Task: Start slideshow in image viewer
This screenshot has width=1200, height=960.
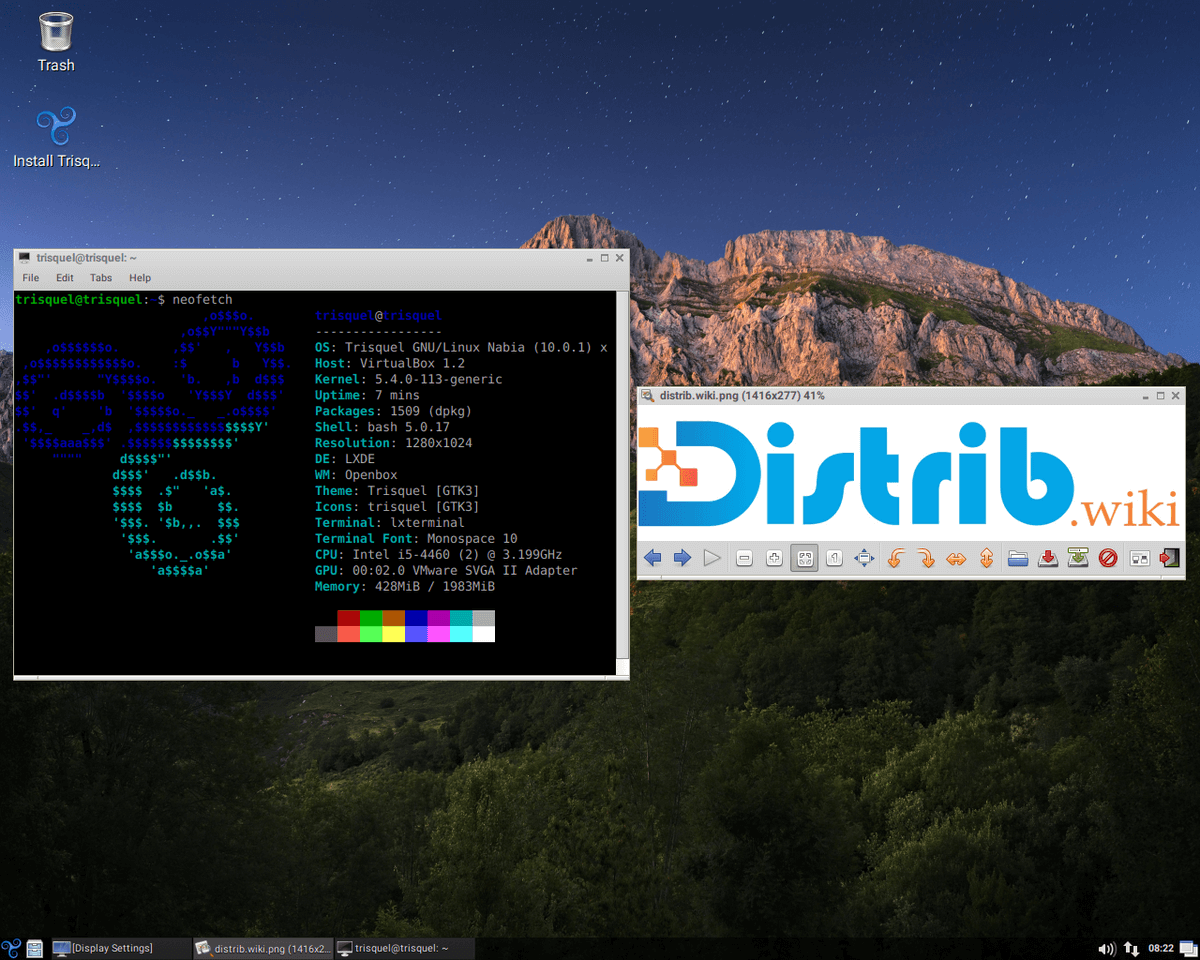Action: pyautogui.click(x=712, y=558)
